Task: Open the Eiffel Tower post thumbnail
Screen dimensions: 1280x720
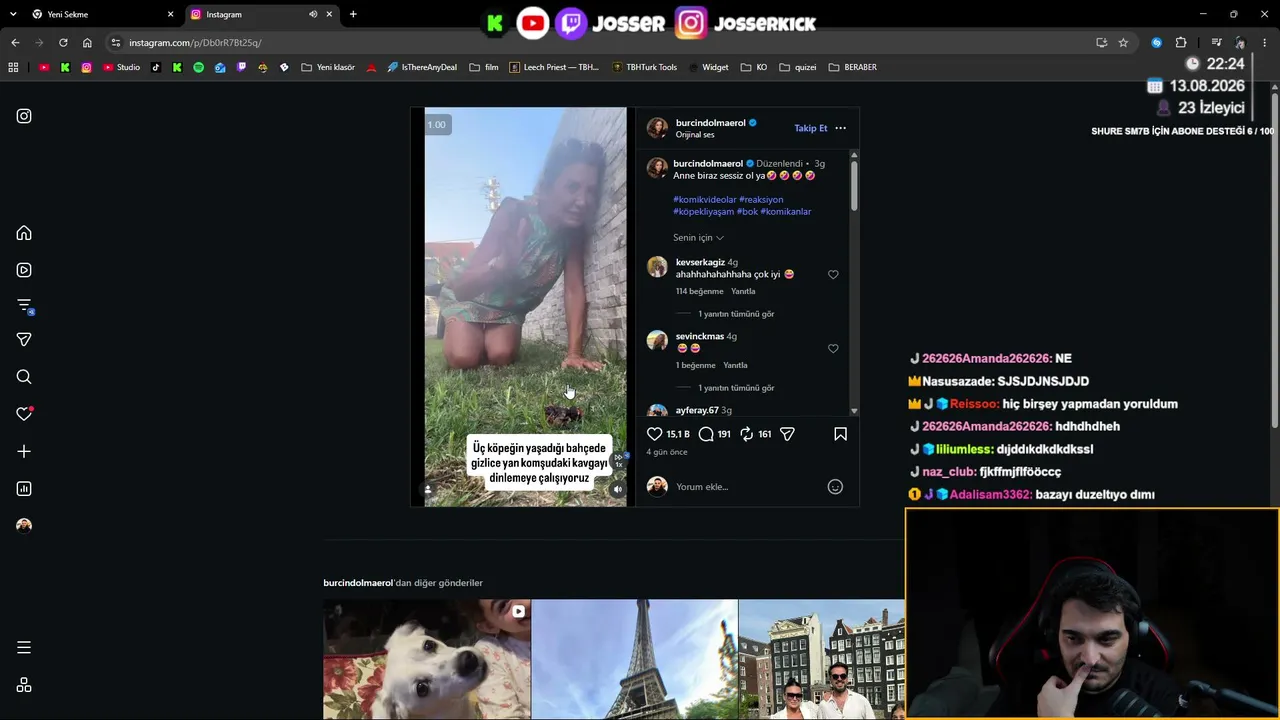Action: (x=635, y=660)
